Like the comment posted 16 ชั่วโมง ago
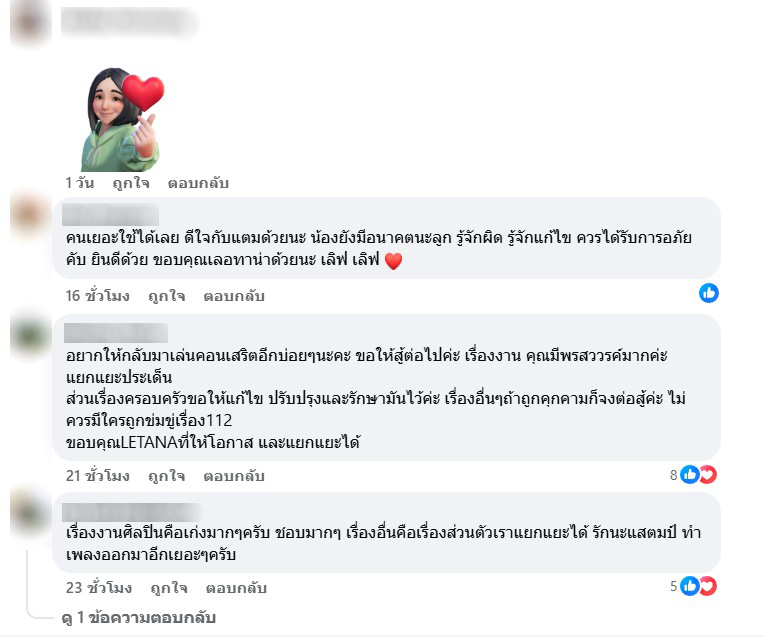Image resolution: width=764 pixels, height=637 pixels. (x=167, y=296)
